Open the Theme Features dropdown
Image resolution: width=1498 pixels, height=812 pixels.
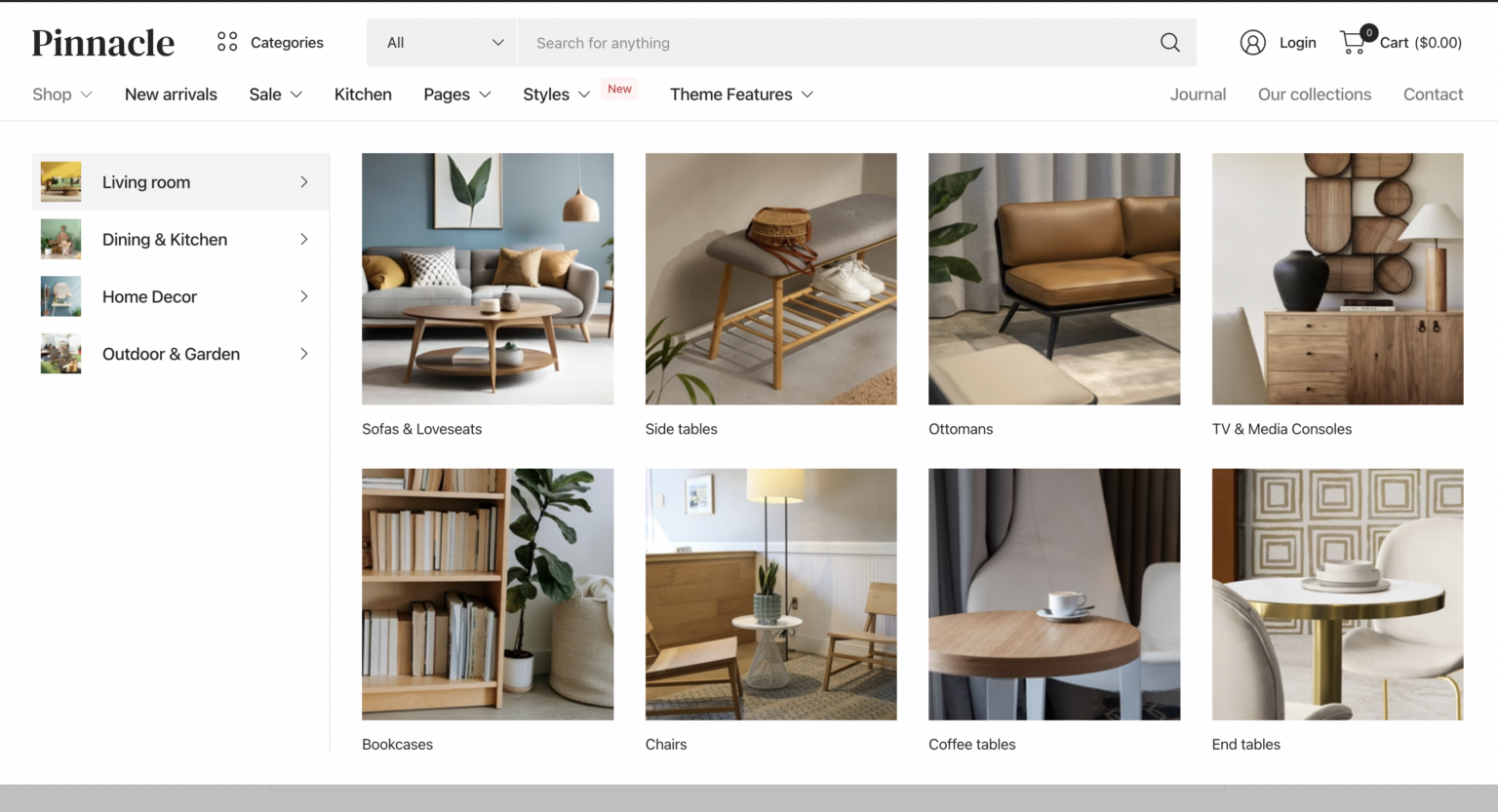tap(741, 94)
